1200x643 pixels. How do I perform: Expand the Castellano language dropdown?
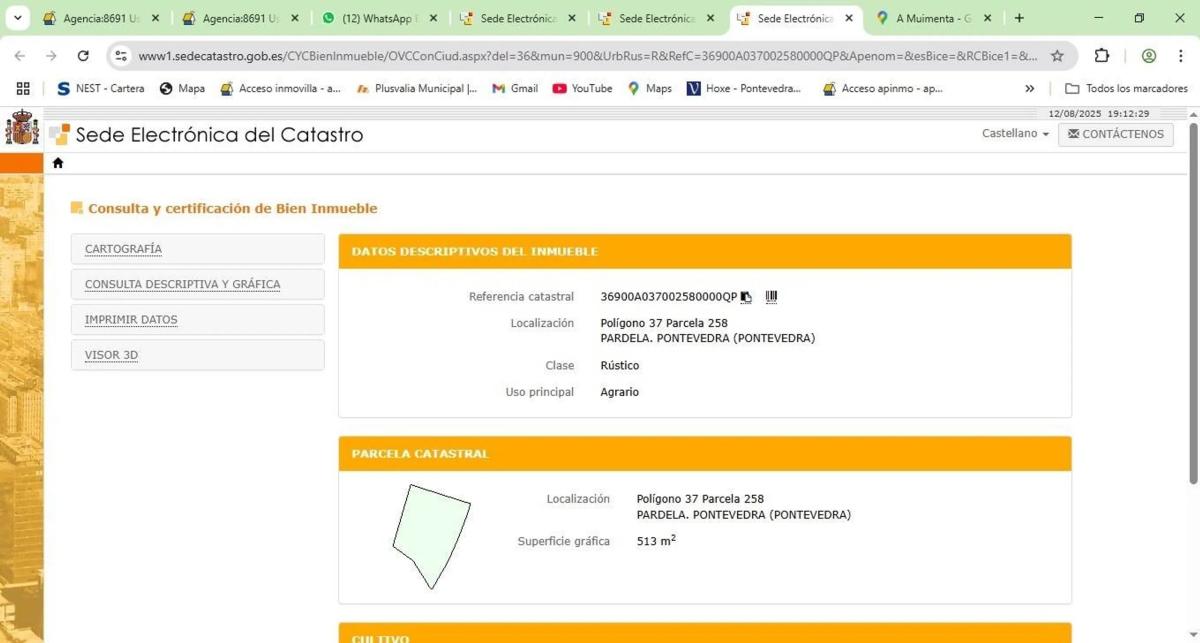[x=1015, y=134]
